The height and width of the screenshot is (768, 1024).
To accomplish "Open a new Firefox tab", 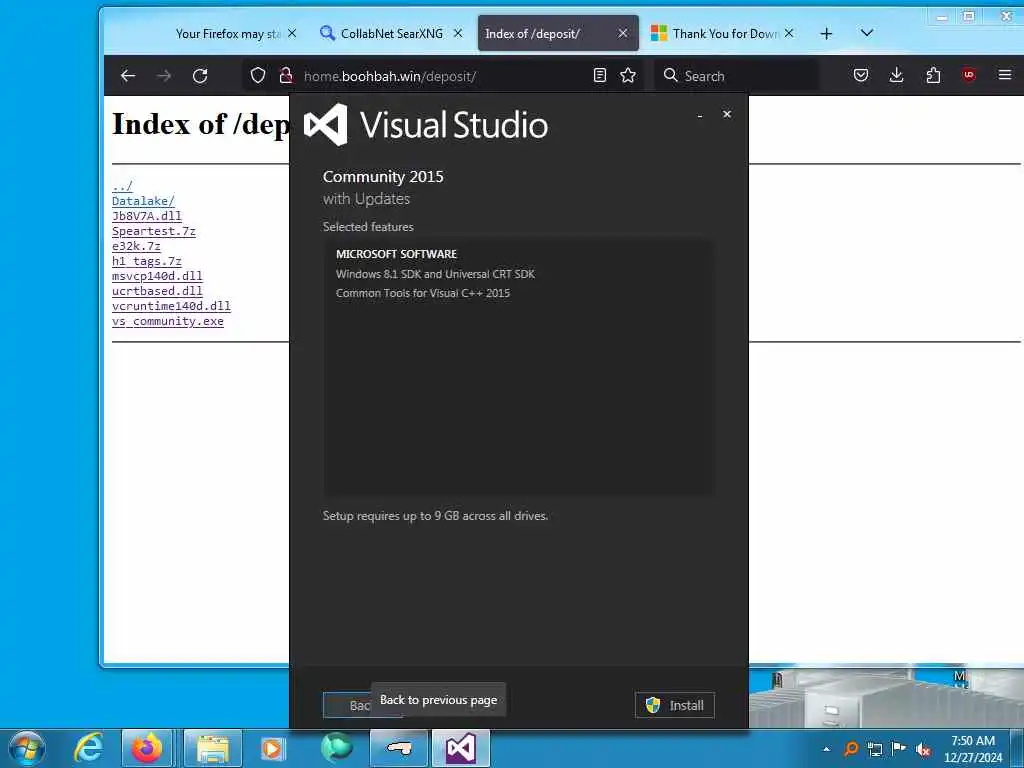I will pos(826,33).
